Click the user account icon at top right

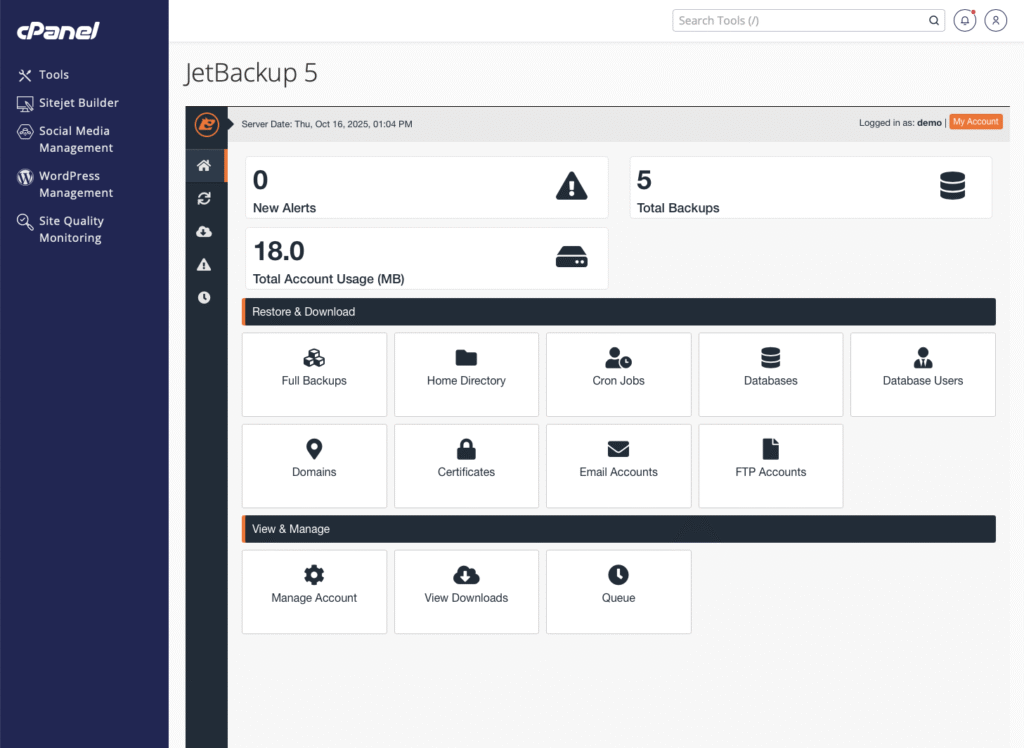click(995, 20)
